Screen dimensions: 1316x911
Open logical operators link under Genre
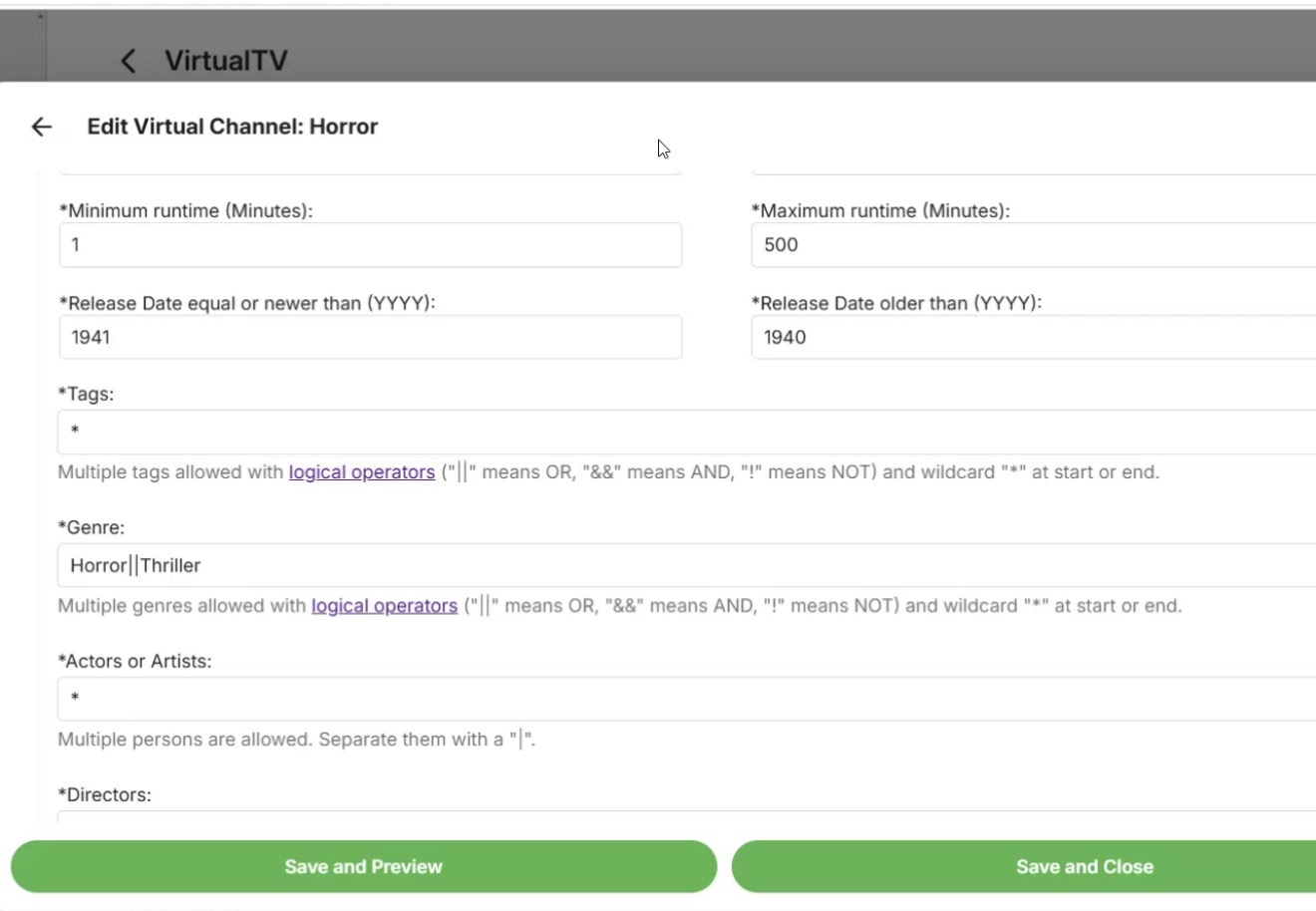coord(384,606)
